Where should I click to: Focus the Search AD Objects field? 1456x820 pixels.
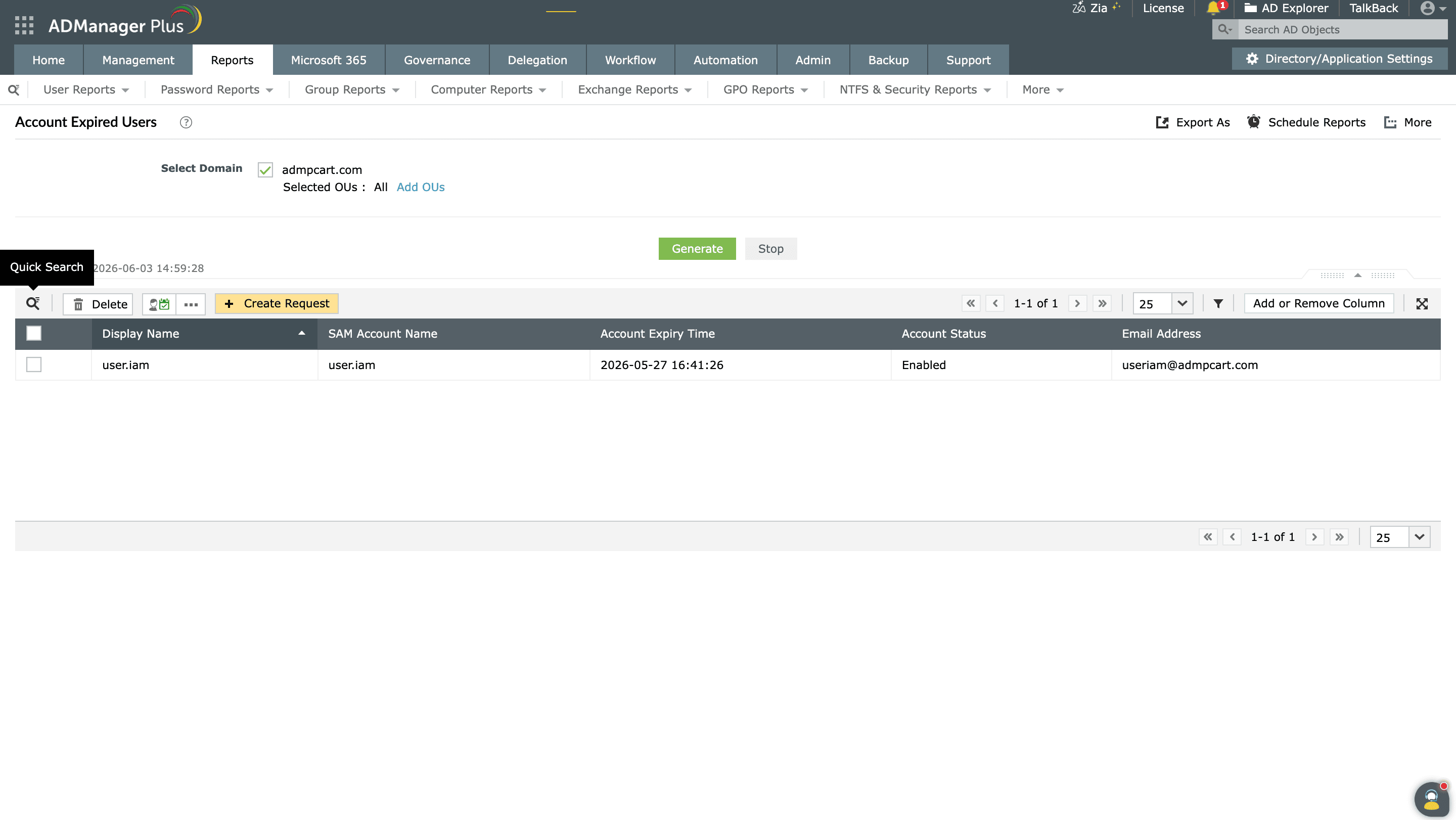click(x=1343, y=29)
